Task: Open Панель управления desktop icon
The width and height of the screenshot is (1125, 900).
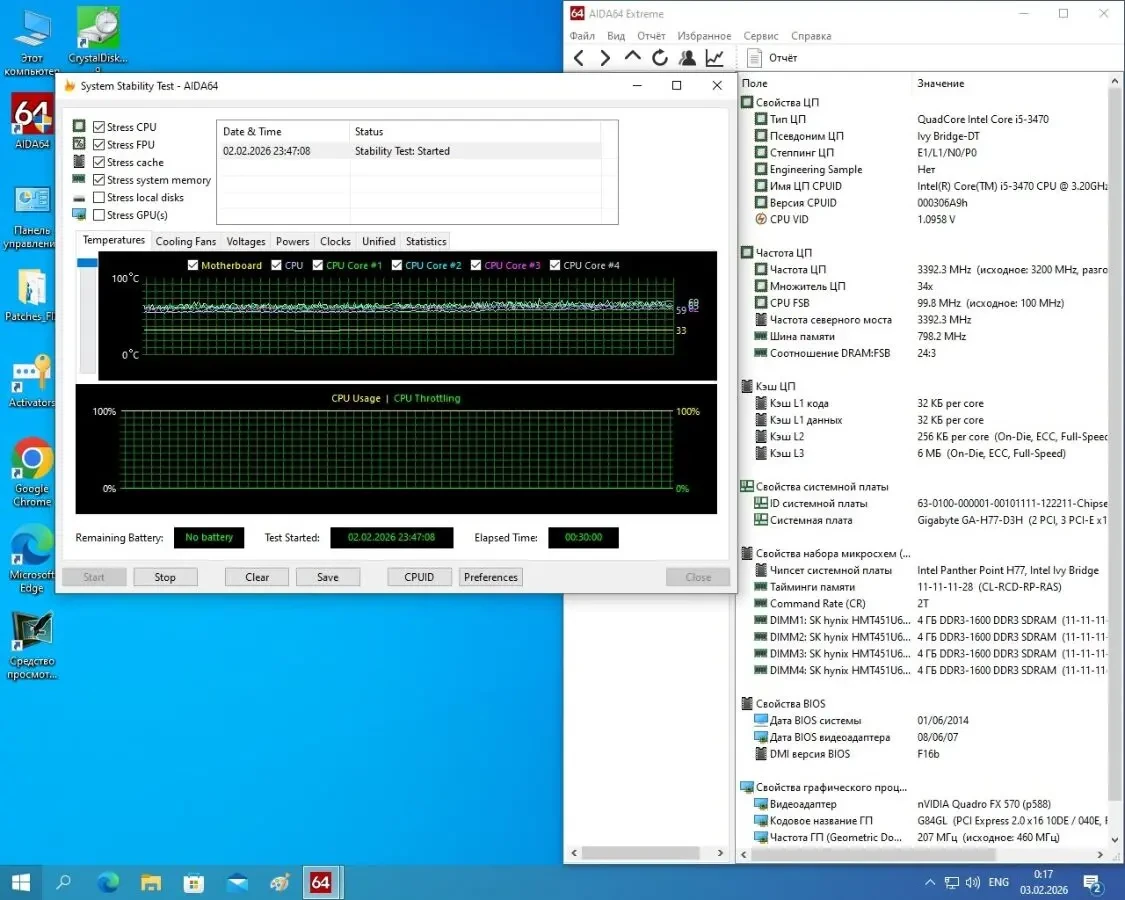Action: (x=32, y=218)
